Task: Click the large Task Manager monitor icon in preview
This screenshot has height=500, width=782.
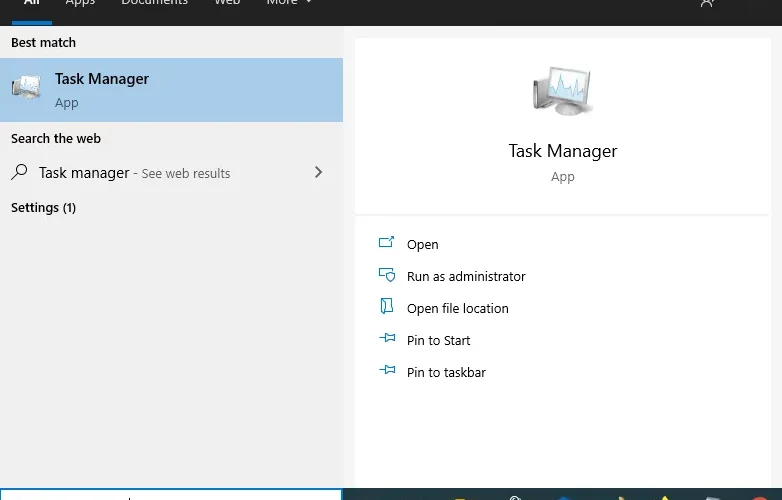Action: coord(562,91)
